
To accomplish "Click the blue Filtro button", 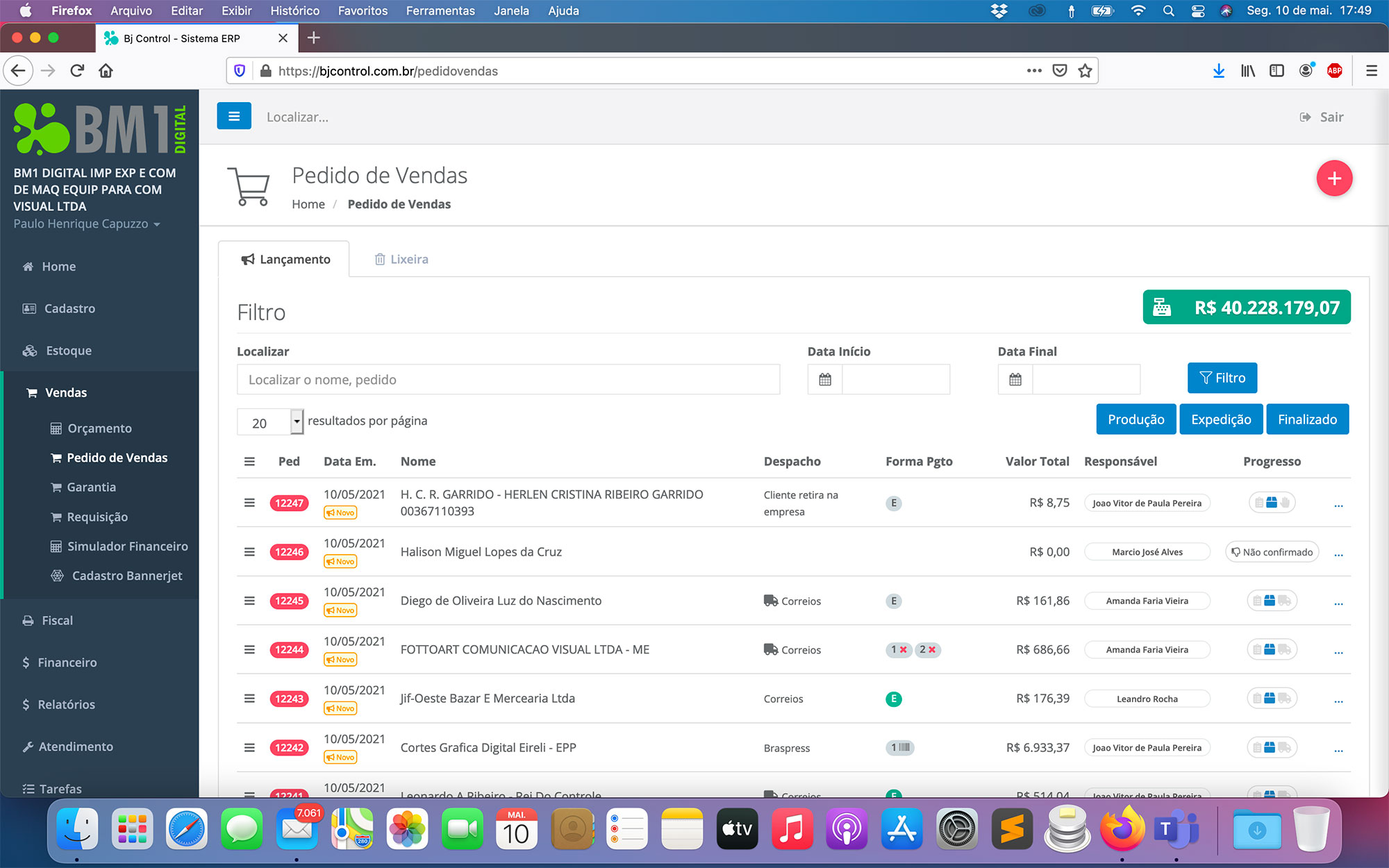I will [x=1222, y=378].
